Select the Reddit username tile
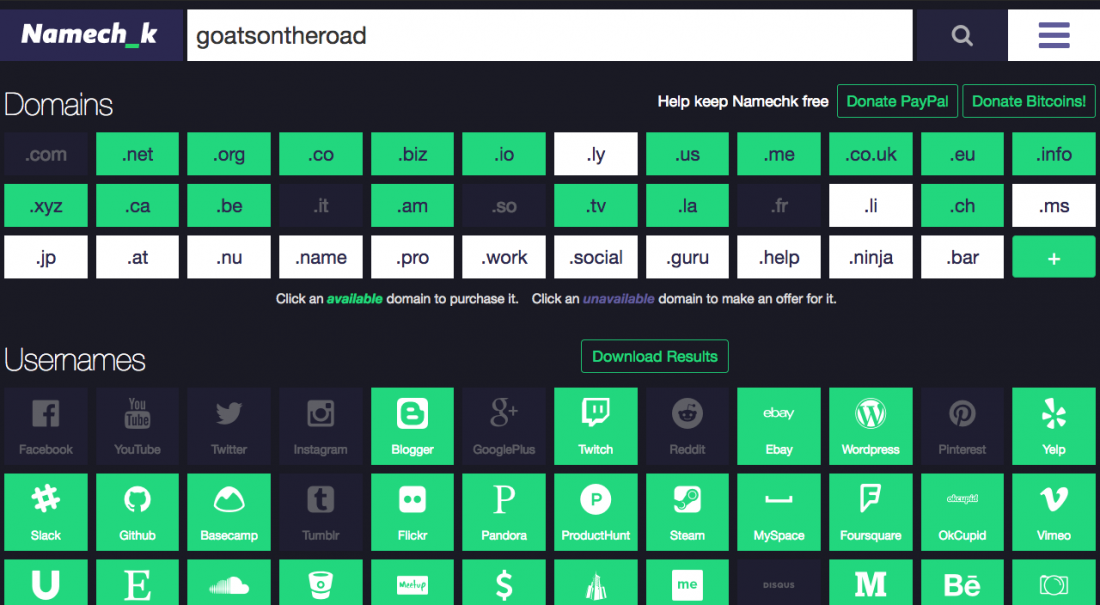This screenshot has height=605, width=1100. (688, 426)
